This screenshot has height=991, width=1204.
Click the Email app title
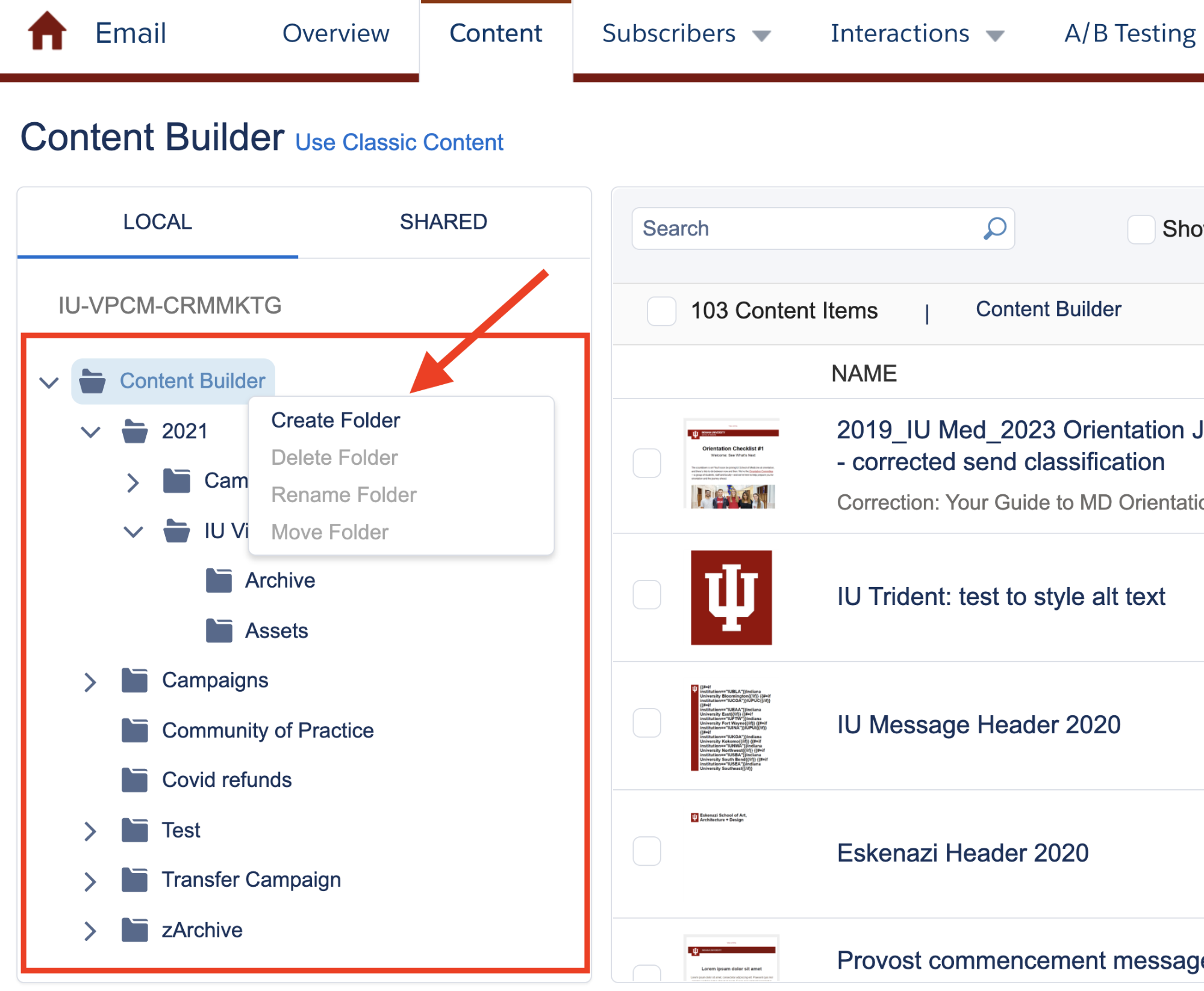pos(131,33)
